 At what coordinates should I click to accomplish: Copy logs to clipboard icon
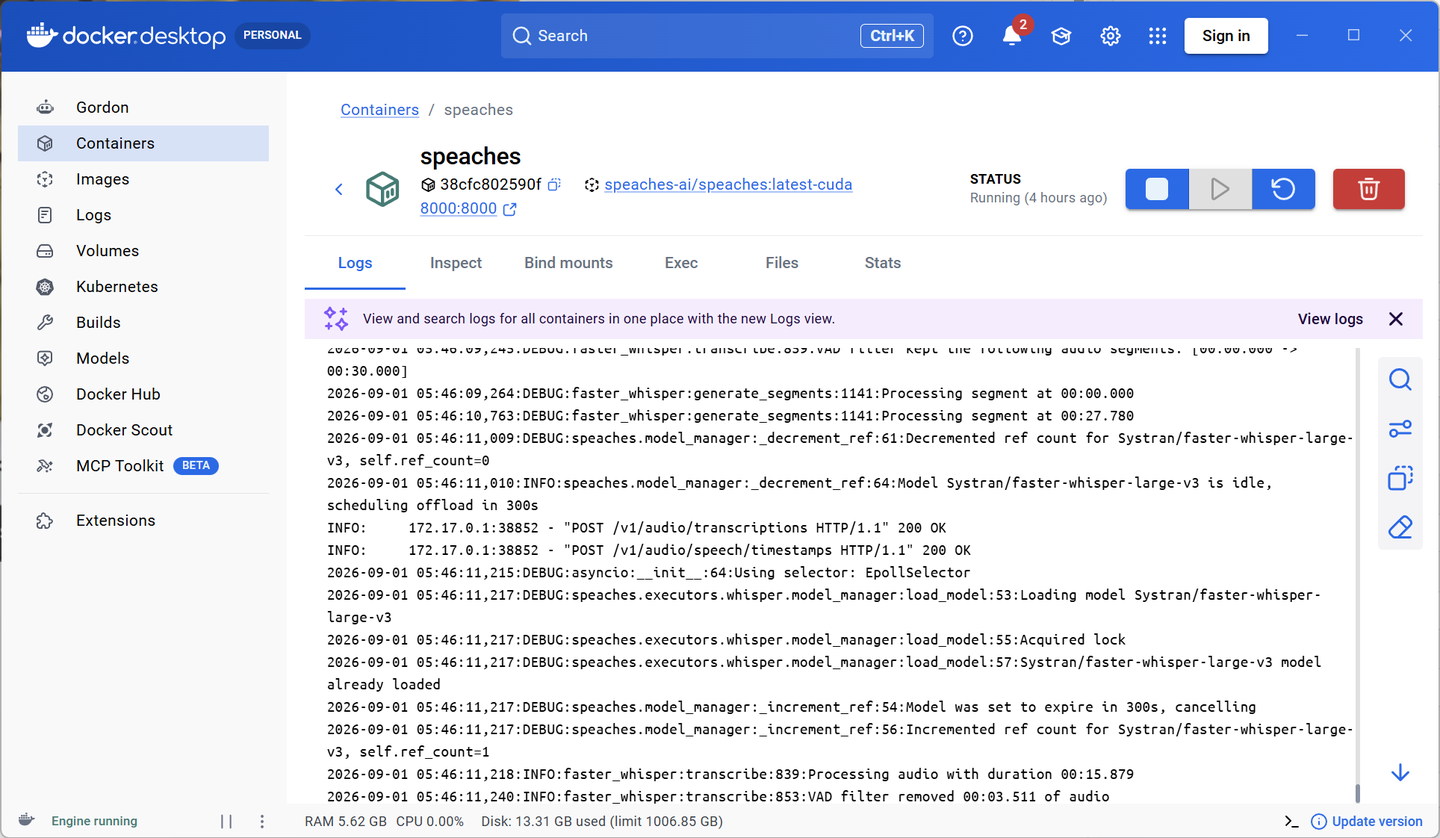pyautogui.click(x=1400, y=478)
